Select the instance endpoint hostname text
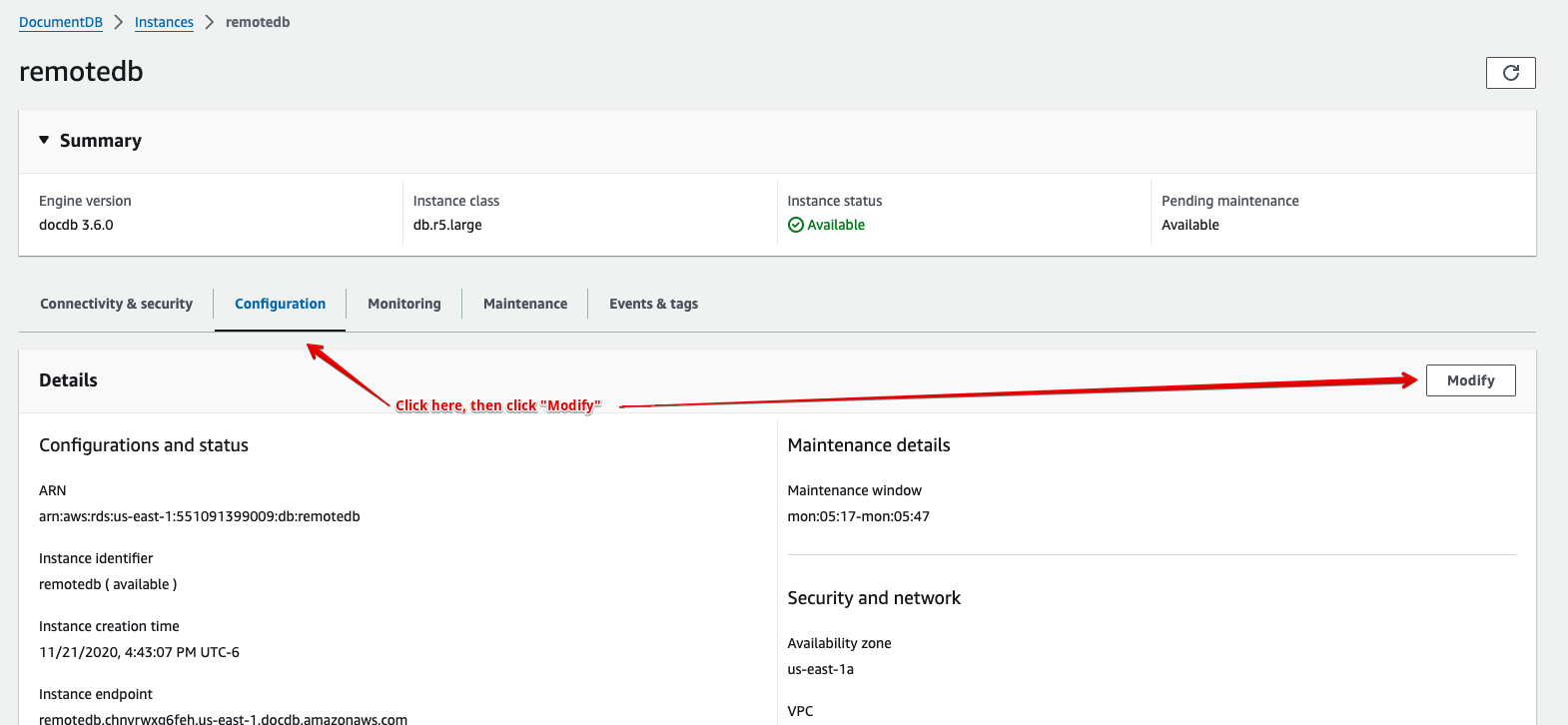 pos(223,719)
